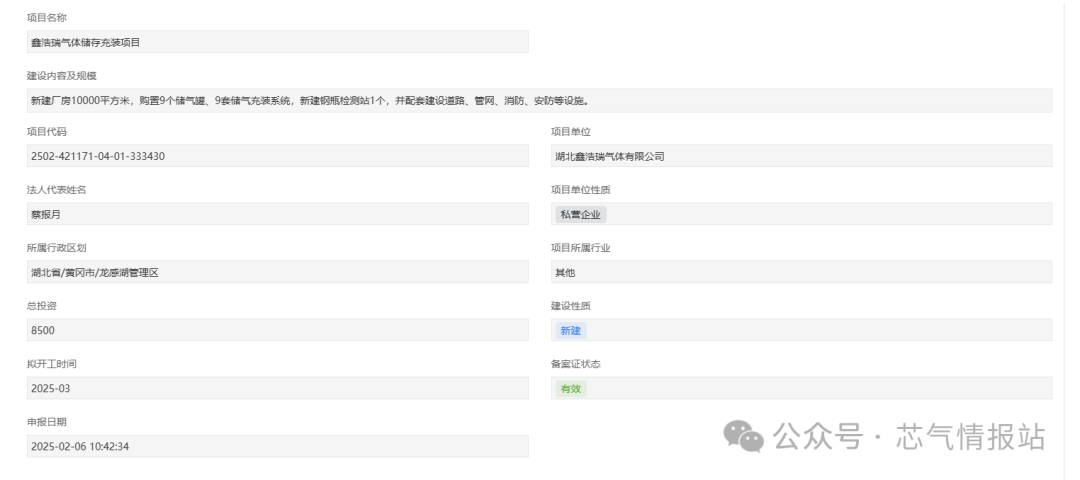
Task: Click the 申报日期 field showing 2025-02-06 10:42:34
Action: (x=277, y=446)
